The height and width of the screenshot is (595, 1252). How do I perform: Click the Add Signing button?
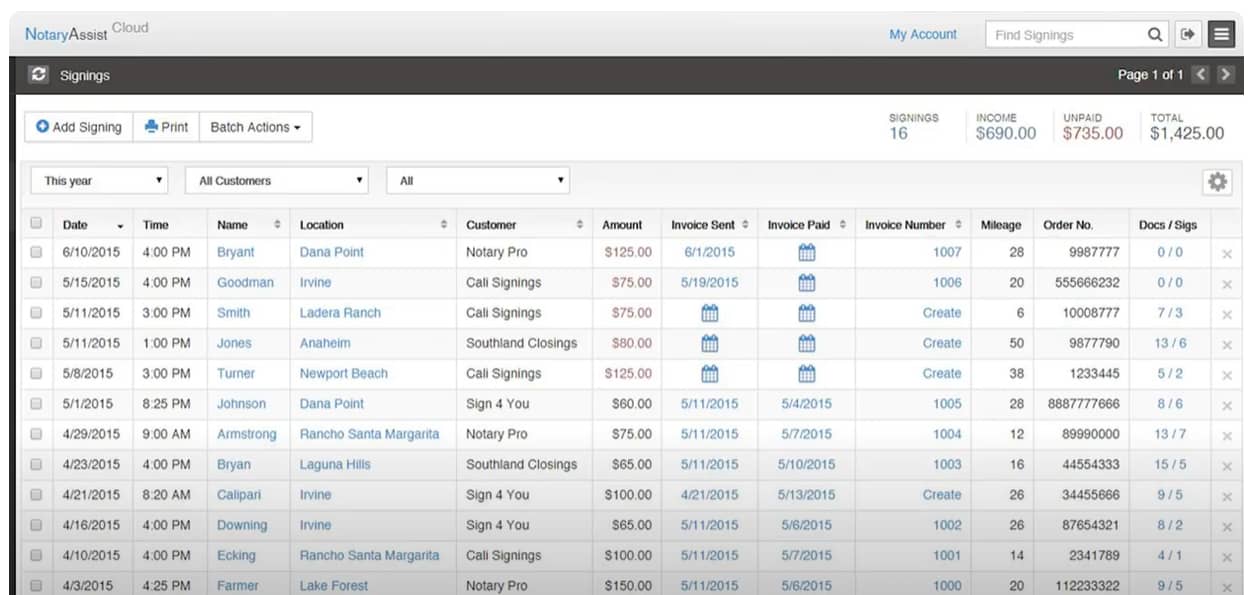coord(78,126)
